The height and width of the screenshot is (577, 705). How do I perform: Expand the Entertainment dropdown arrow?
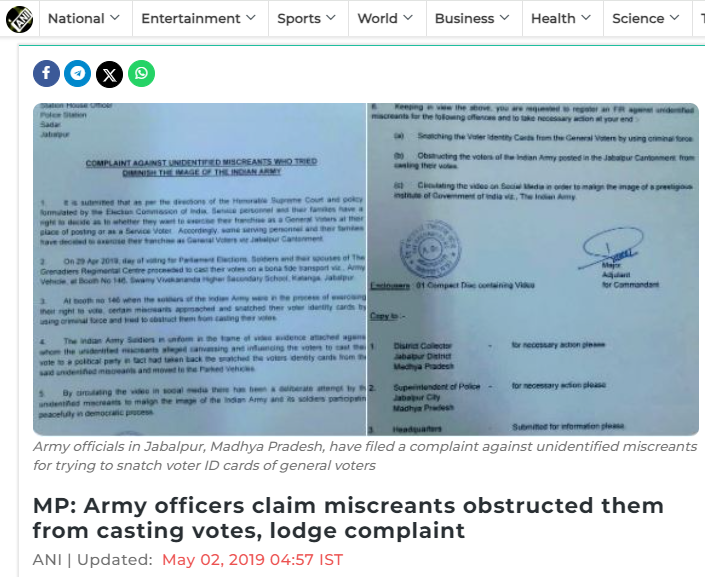click(251, 18)
